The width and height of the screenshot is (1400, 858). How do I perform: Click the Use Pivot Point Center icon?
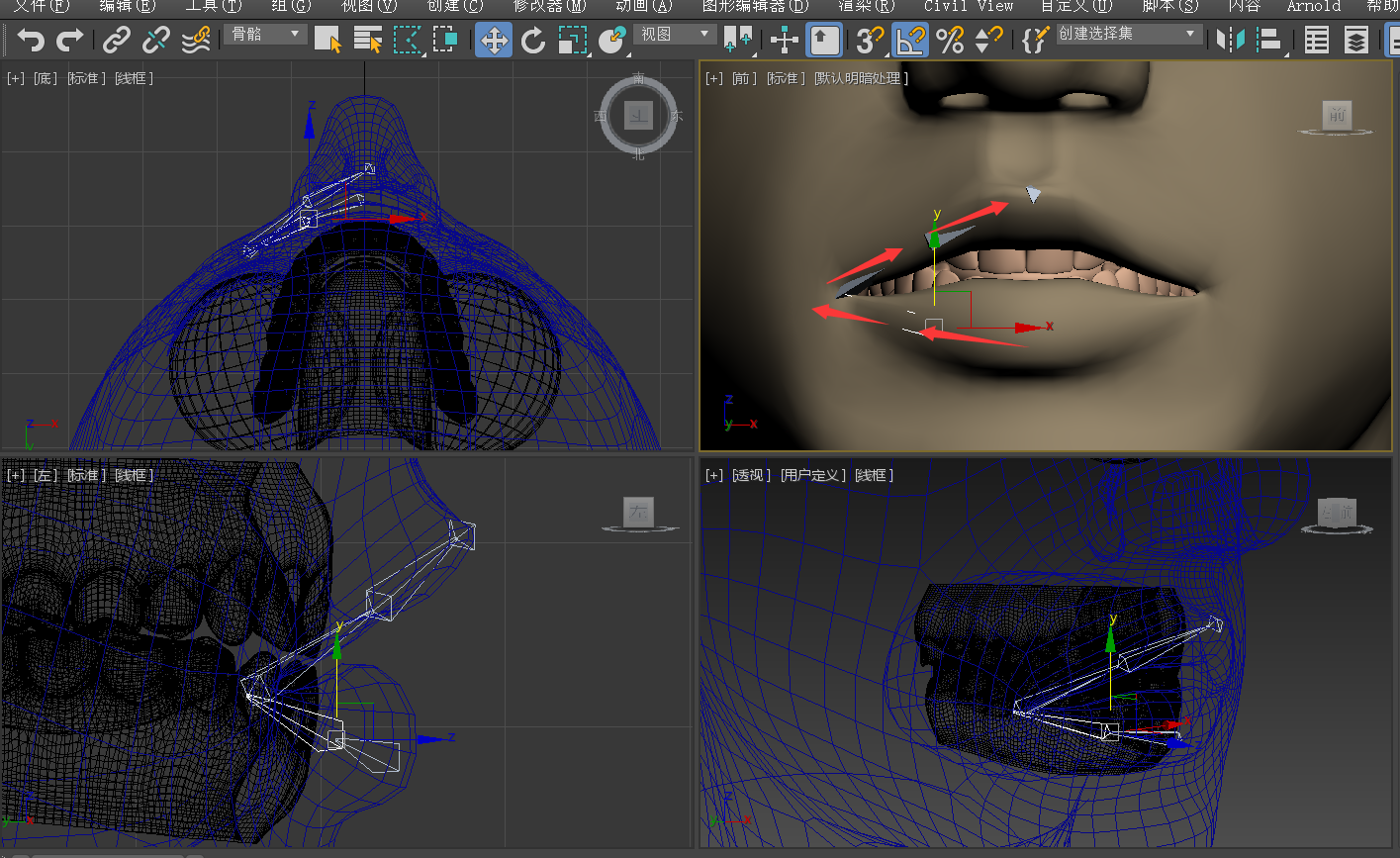click(738, 41)
